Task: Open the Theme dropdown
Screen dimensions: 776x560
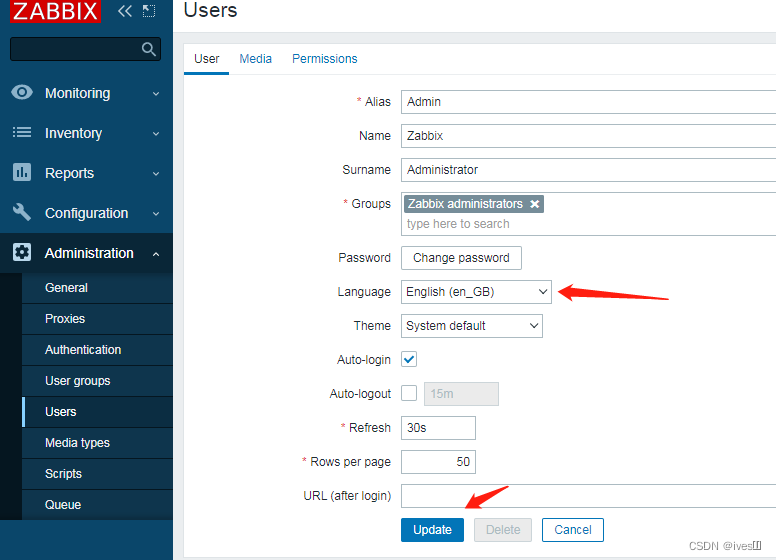Action: (x=472, y=326)
